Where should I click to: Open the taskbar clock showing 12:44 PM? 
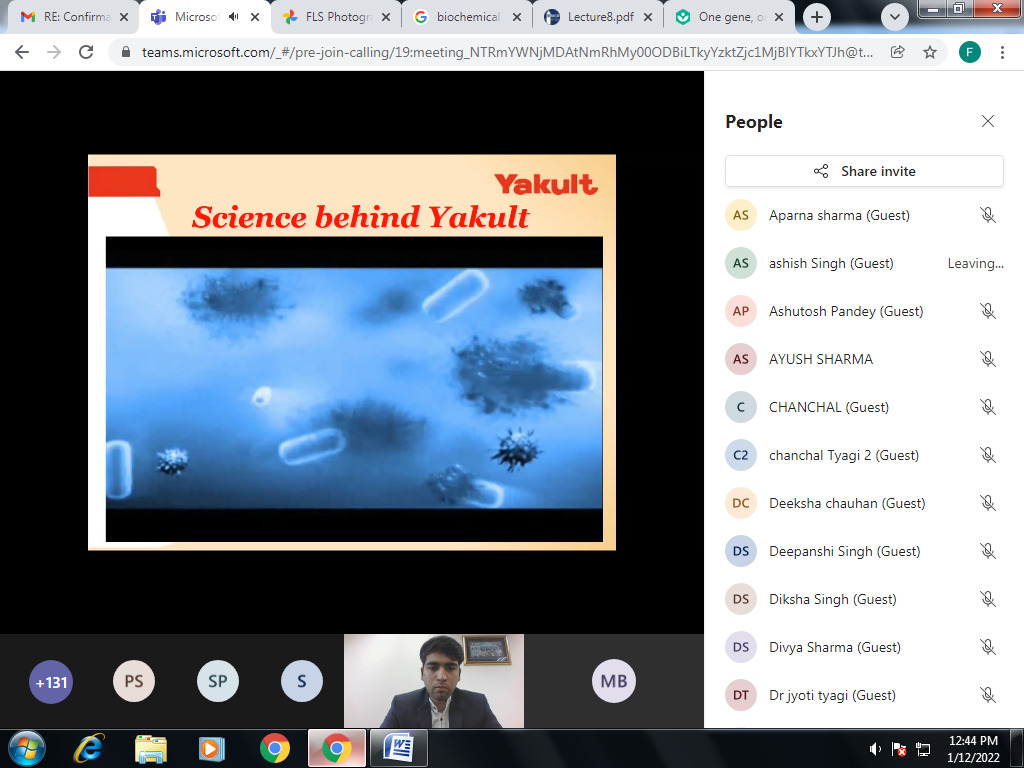point(973,748)
